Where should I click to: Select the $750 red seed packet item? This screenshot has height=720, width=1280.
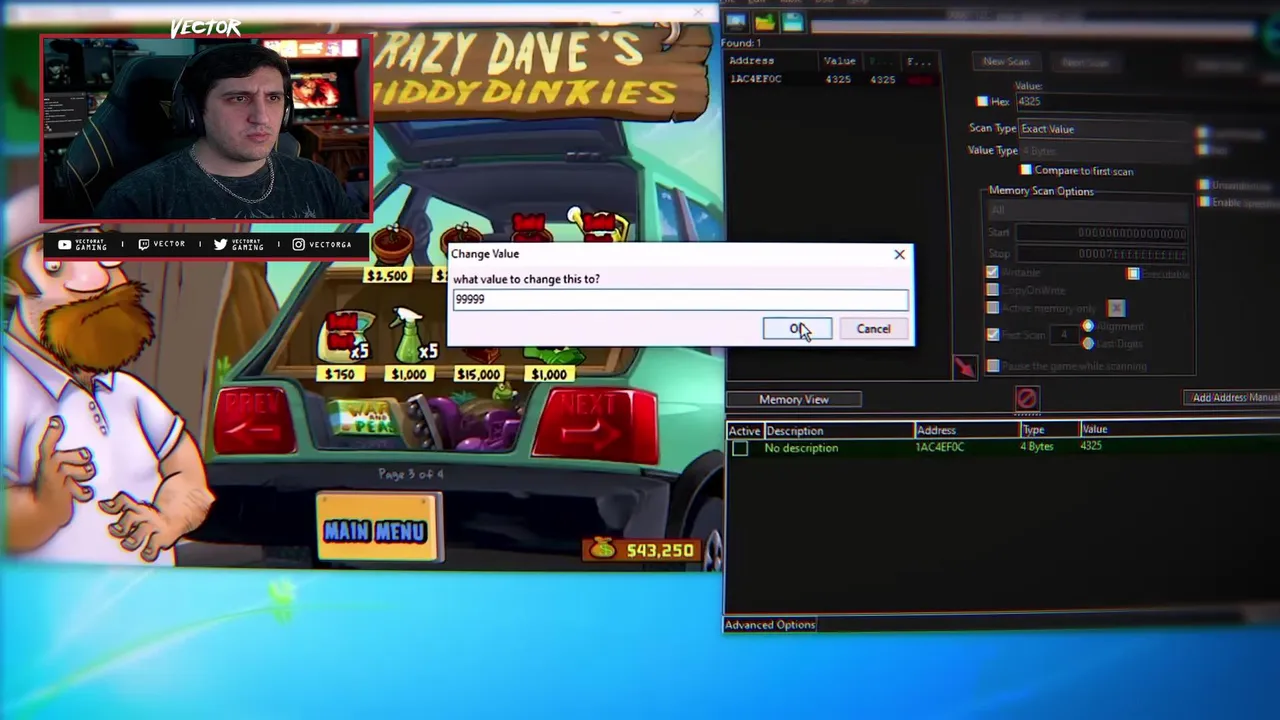tap(344, 337)
